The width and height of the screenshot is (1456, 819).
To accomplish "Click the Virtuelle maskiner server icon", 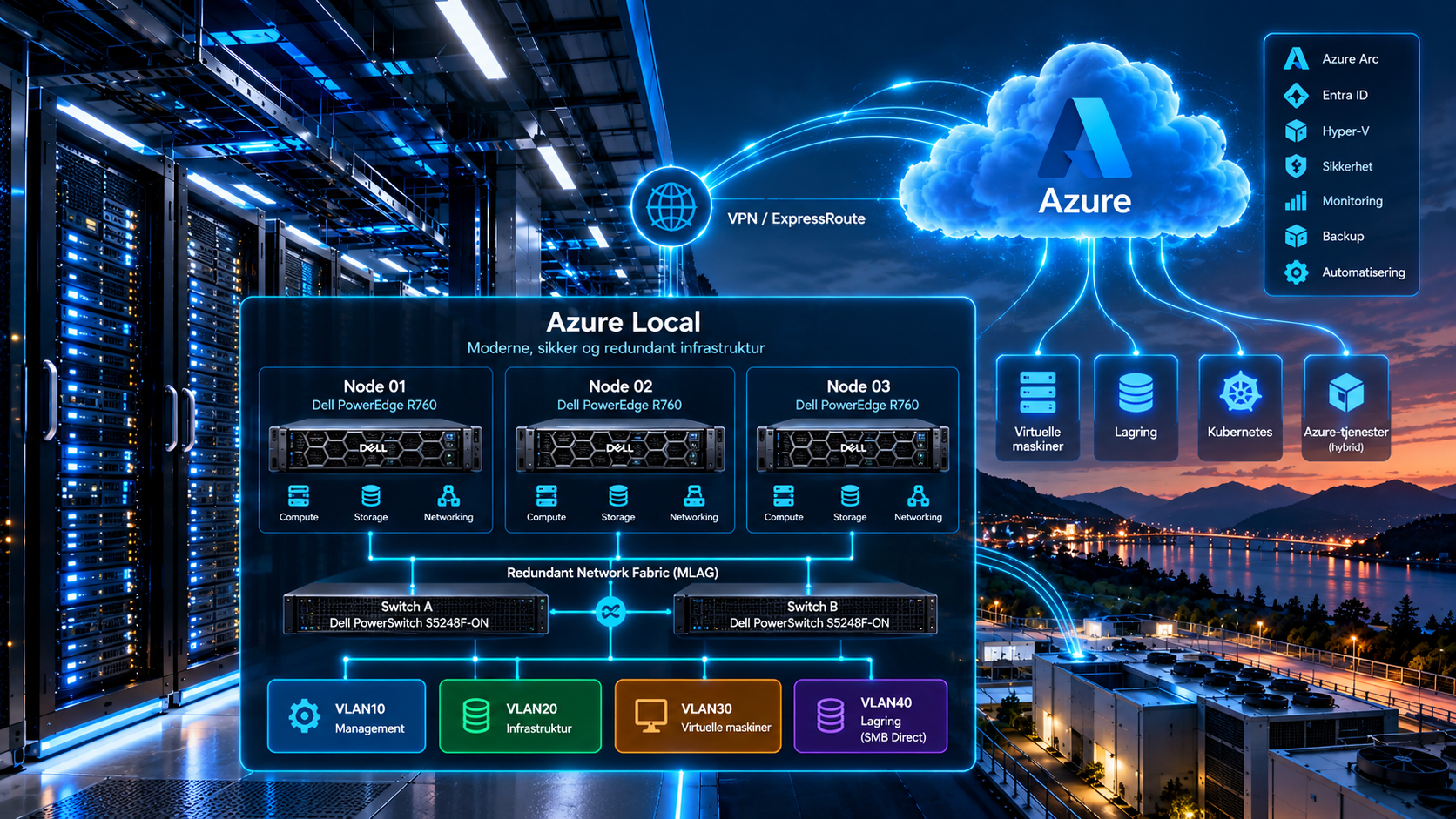I will (1037, 393).
